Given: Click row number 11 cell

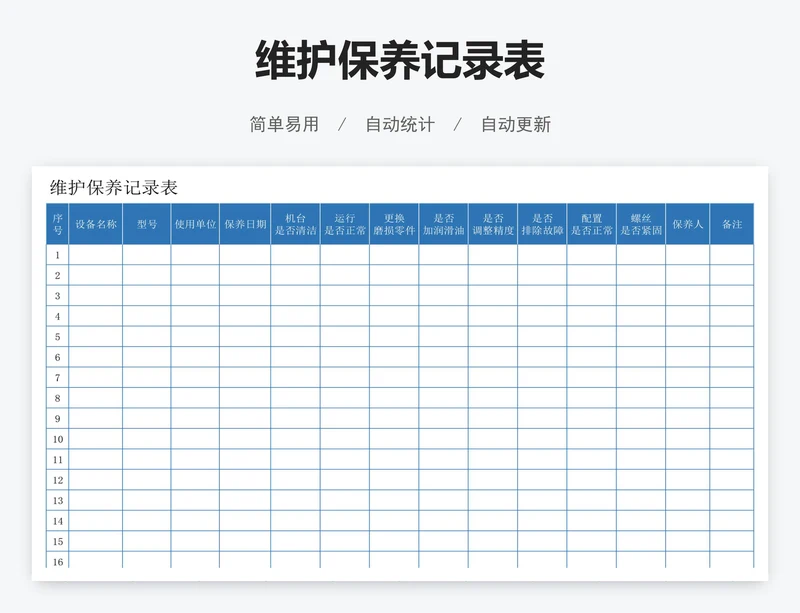Looking at the screenshot, I should (58, 459).
